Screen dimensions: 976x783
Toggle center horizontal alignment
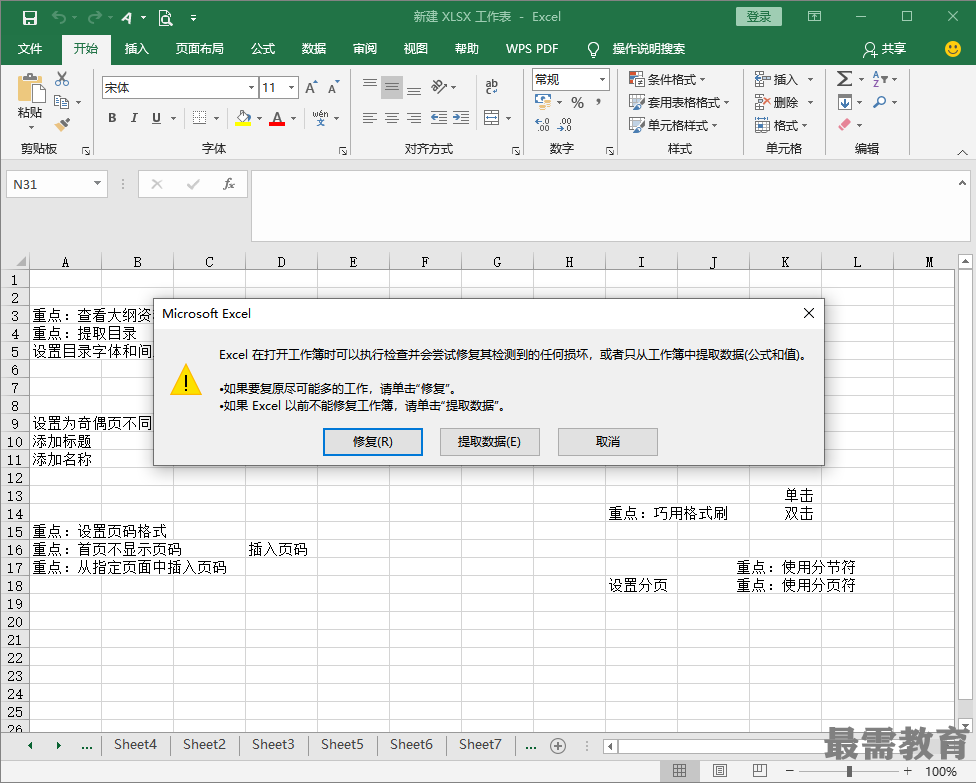(x=392, y=118)
